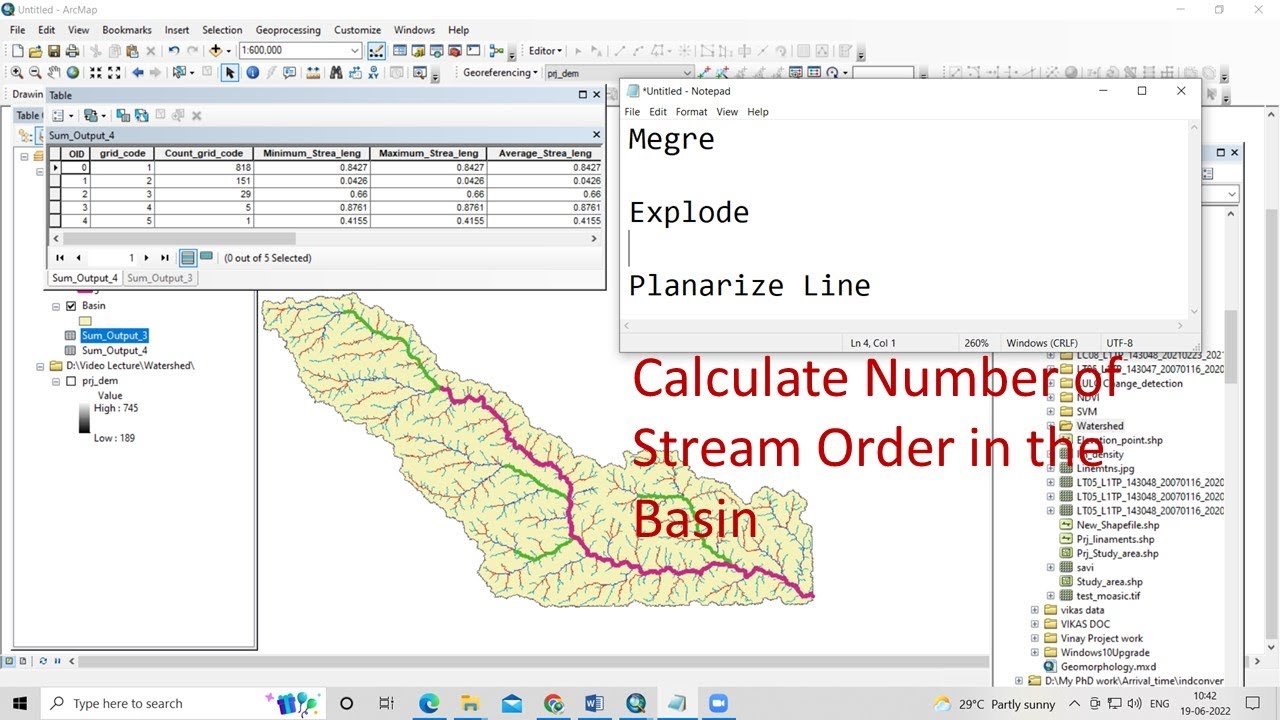Collapse the Basin layer tree node
The width and height of the screenshot is (1280, 720).
[x=57, y=306]
